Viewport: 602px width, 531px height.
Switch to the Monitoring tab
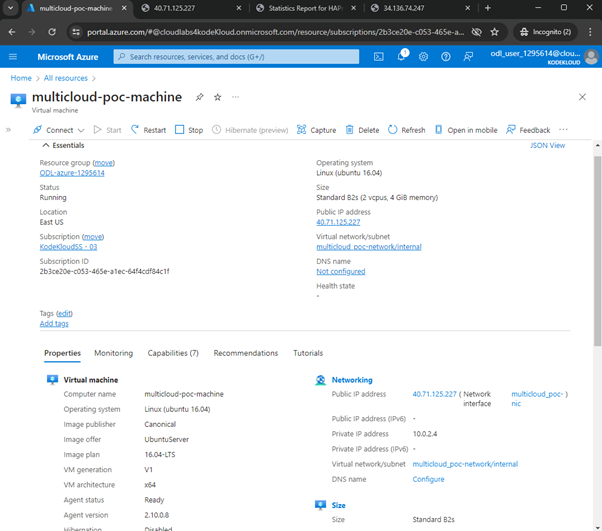coord(113,353)
